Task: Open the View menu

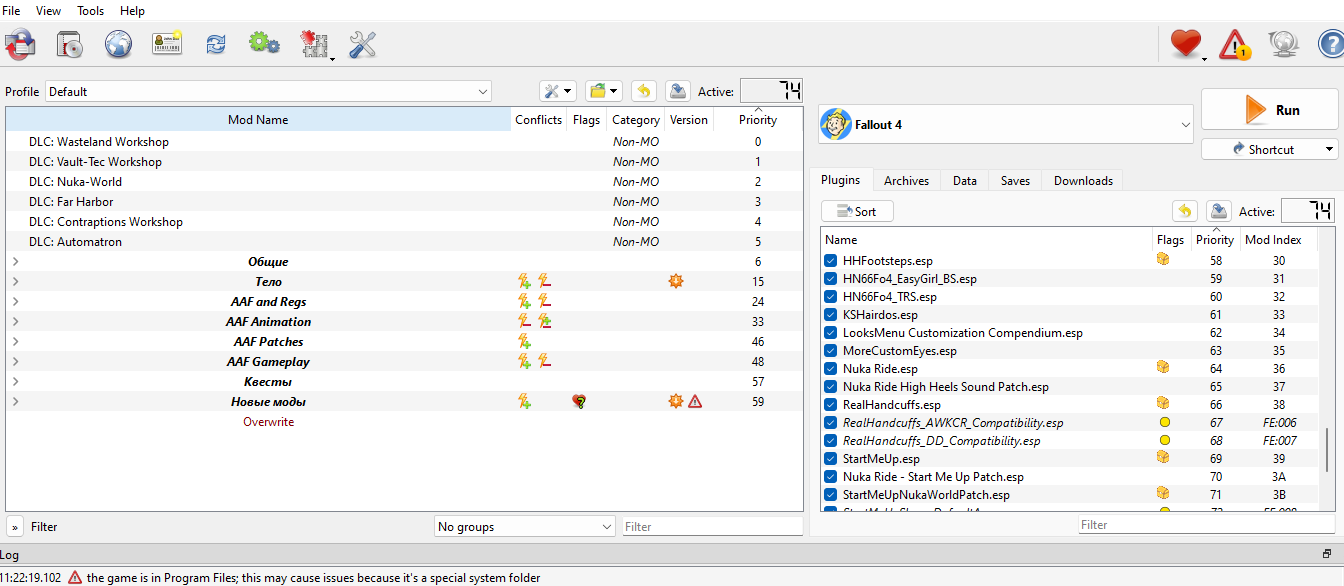Action: (x=48, y=10)
